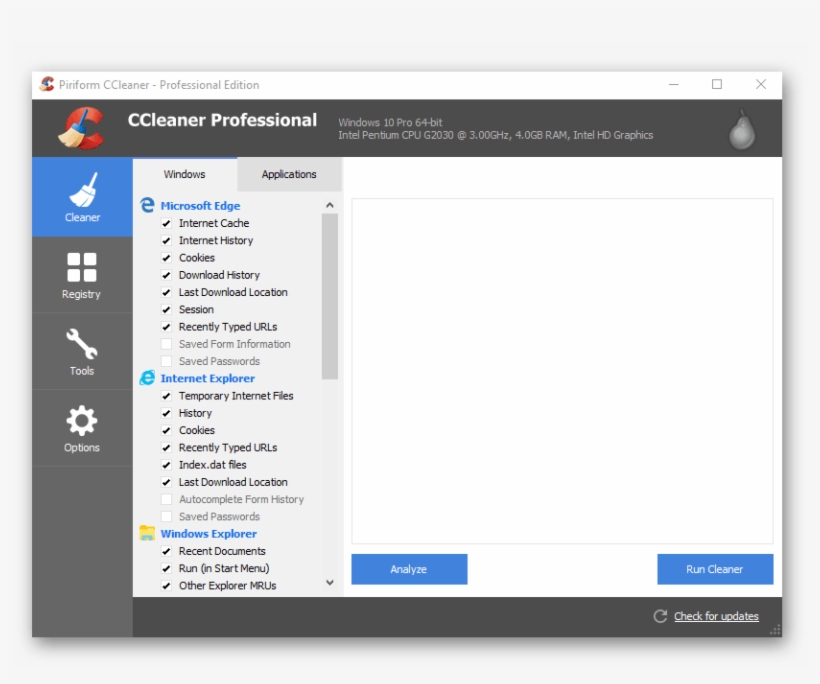This screenshot has width=820, height=684.
Task: Click the cleaner list scrollbar thumb
Action: point(329,296)
